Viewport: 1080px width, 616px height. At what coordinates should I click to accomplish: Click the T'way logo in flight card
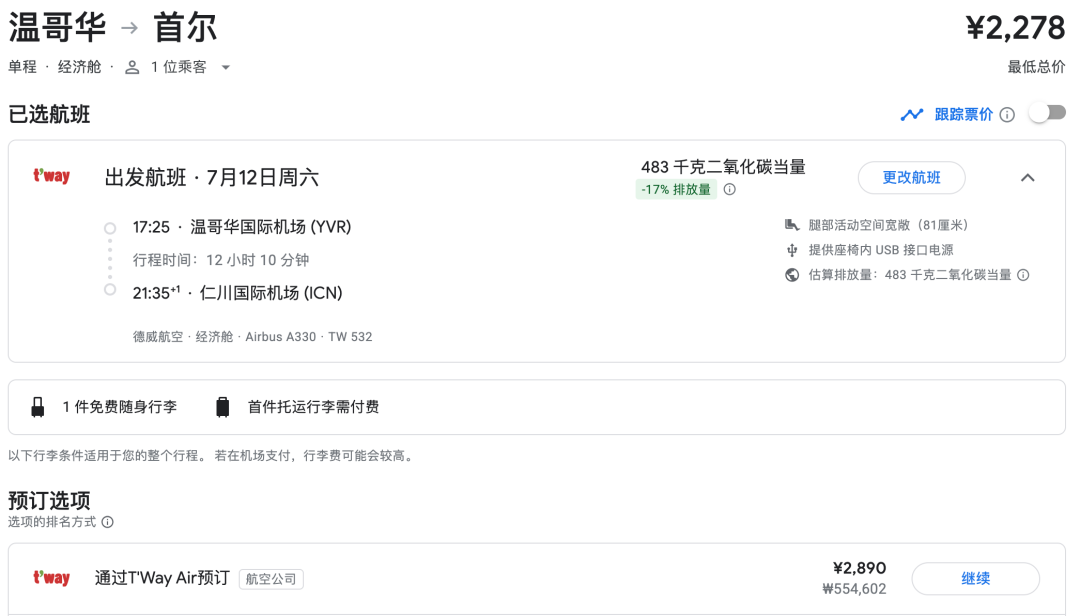(51, 177)
